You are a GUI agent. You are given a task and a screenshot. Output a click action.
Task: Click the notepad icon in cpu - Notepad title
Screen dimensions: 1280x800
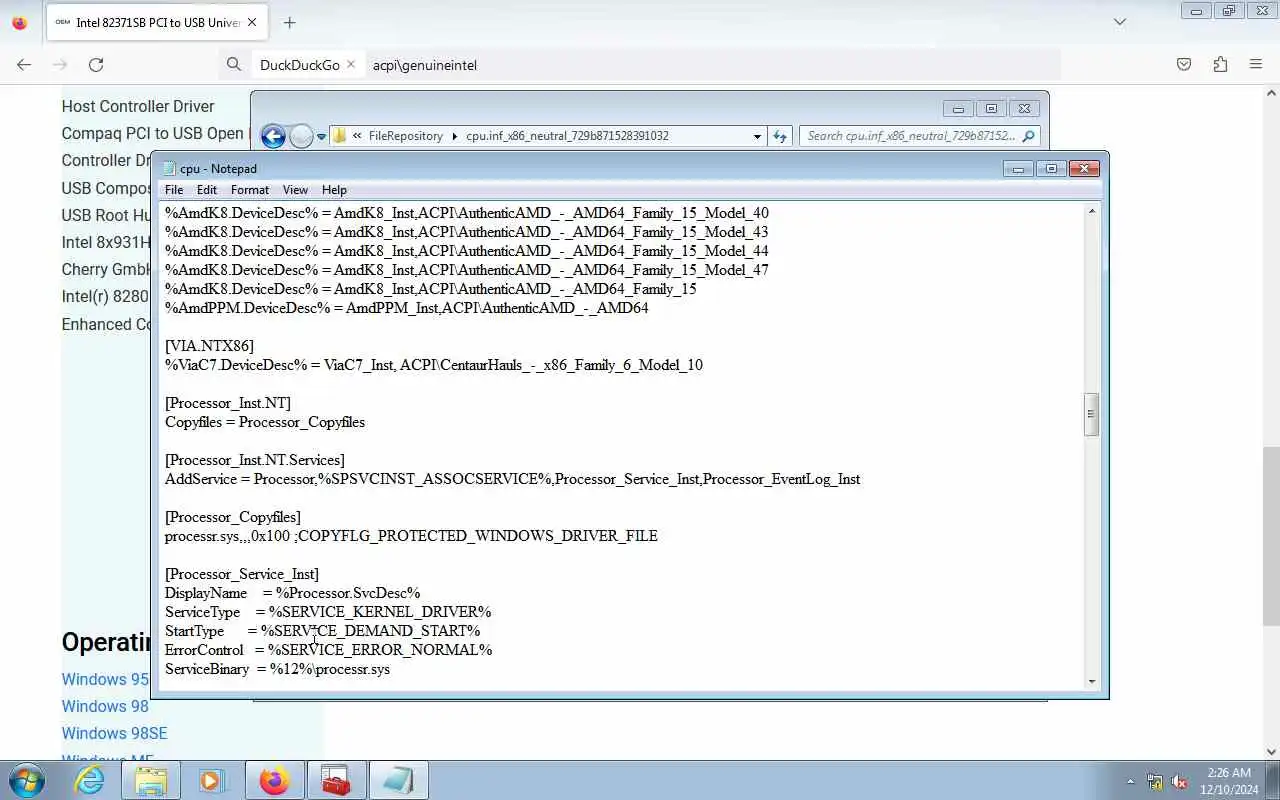(x=169, y=168)
